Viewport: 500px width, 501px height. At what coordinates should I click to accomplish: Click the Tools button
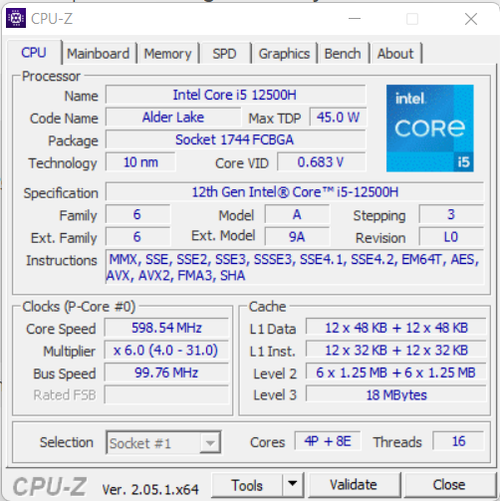(247, 485)
